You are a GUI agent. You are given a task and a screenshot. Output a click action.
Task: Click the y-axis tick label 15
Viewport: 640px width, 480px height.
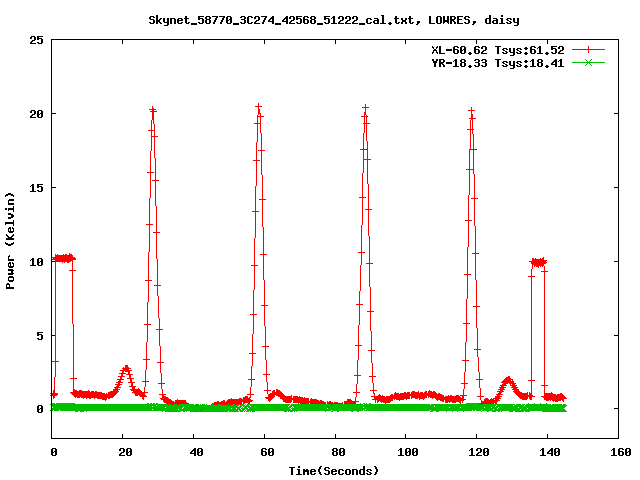point(36,188)
